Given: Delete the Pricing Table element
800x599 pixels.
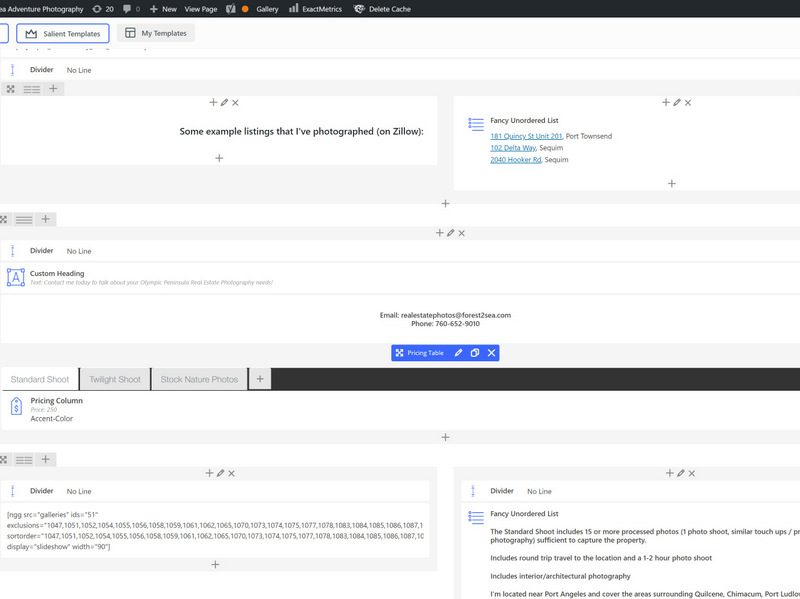Looking at the screenshot, I should [x=491, y=353].
